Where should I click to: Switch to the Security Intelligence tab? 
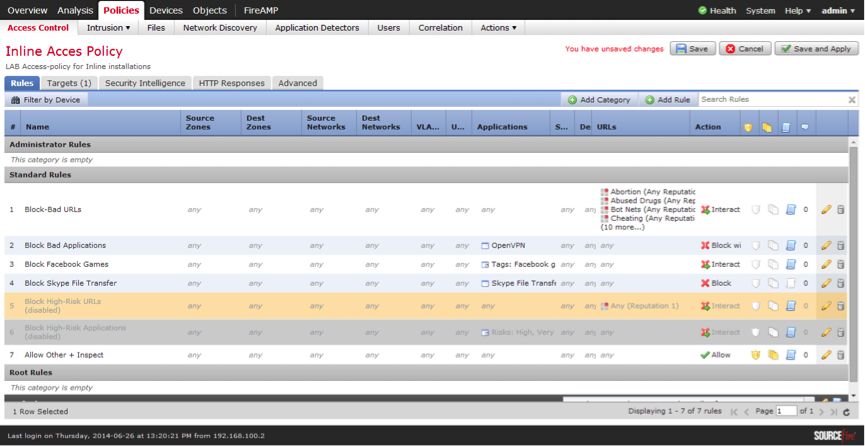coord(145,83)
